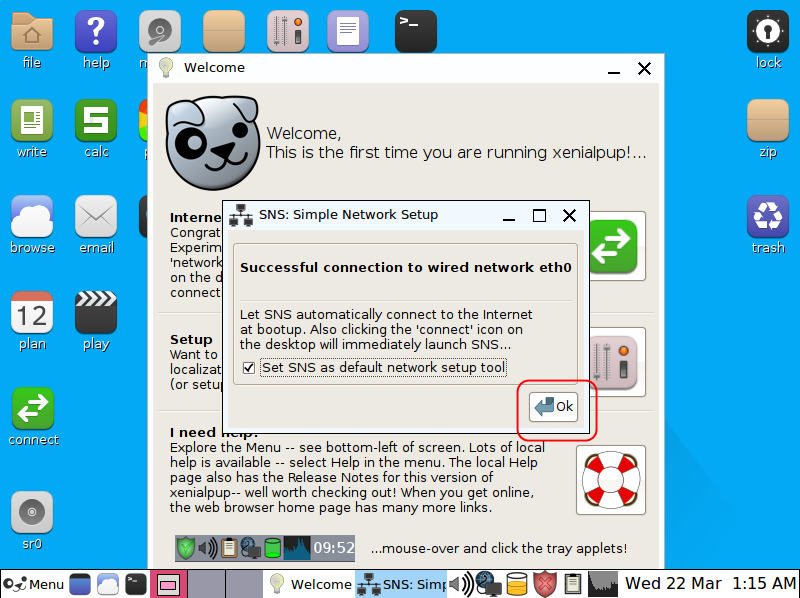Launch the terminal icon in the taskbar
This screenshot has width=800, height=598.
(x=136, y=584)
